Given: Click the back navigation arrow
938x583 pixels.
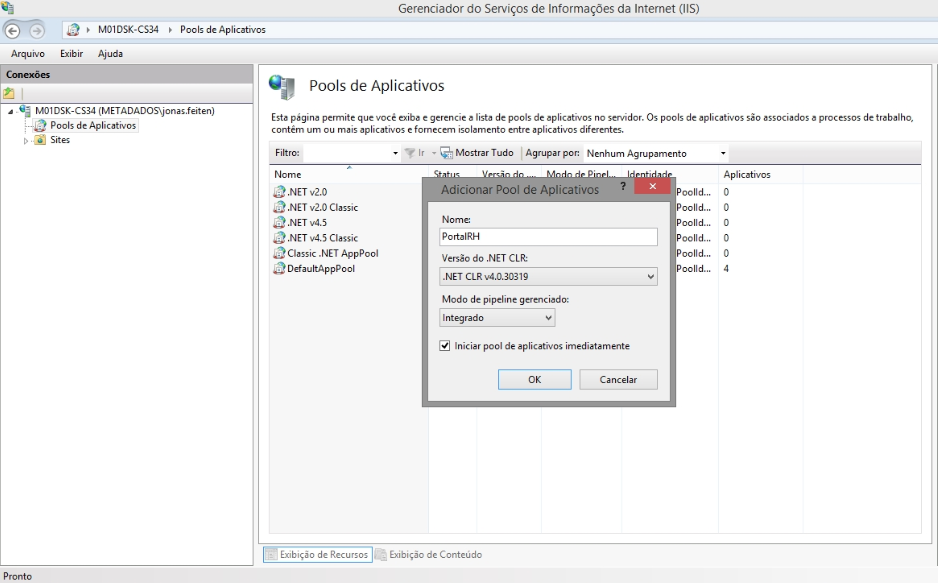Looking at the screenshot, I should point(14,29).
